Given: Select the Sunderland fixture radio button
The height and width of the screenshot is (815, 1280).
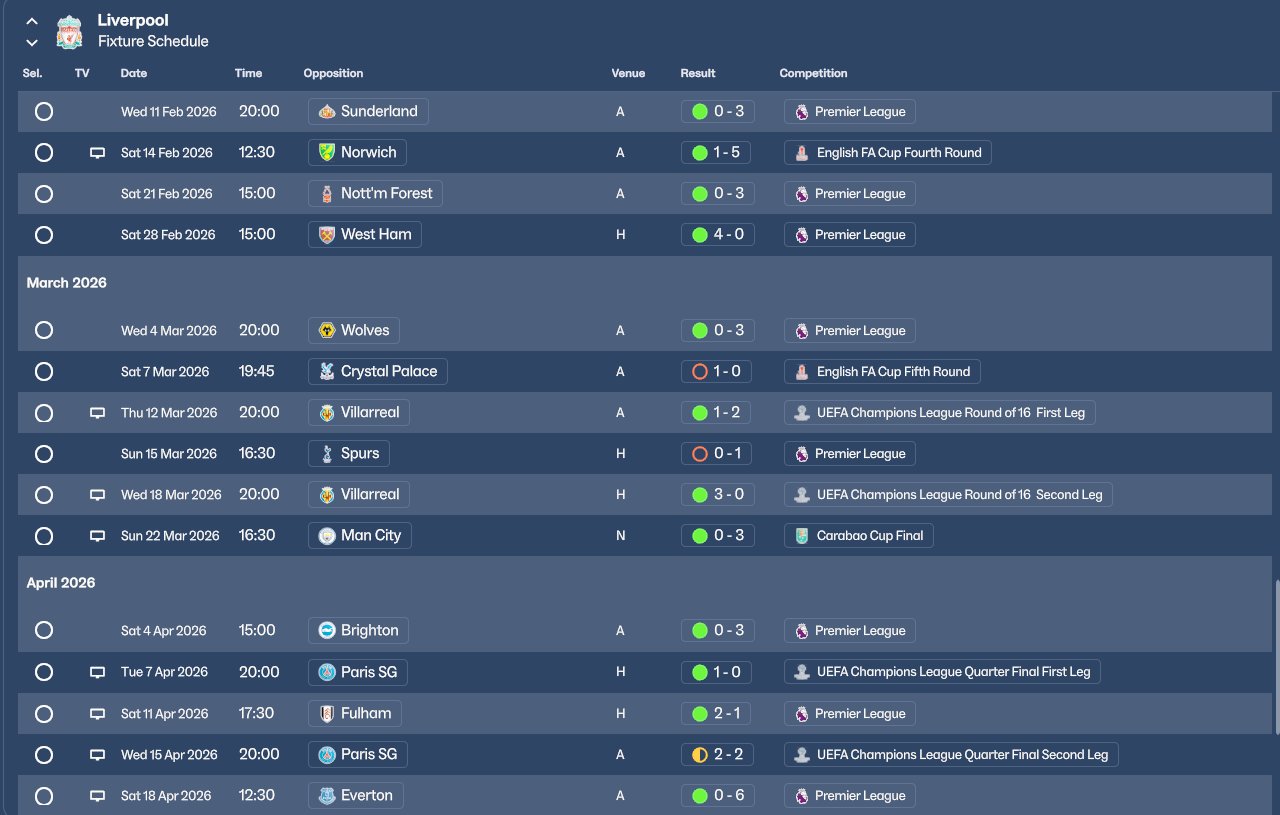Looking at the screenshot, I should click(x=44, y=112).
